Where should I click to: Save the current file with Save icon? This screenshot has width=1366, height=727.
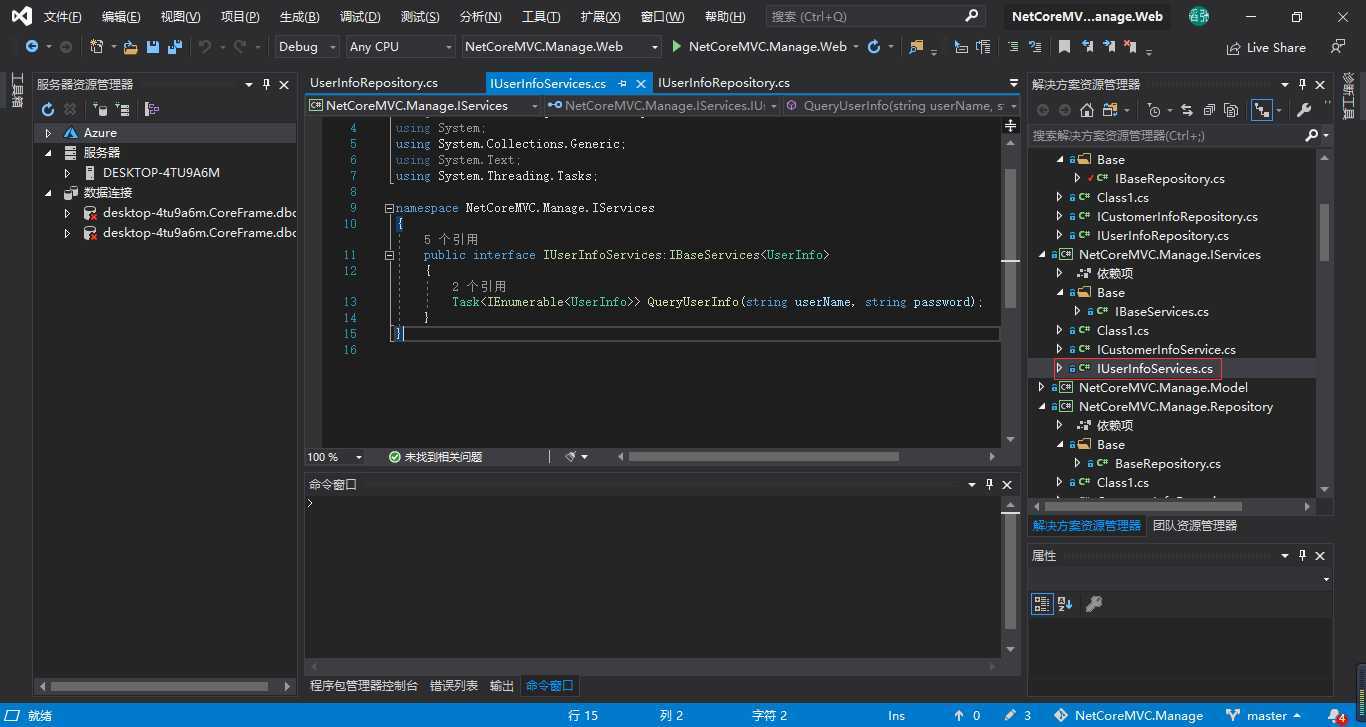(153, 47)
